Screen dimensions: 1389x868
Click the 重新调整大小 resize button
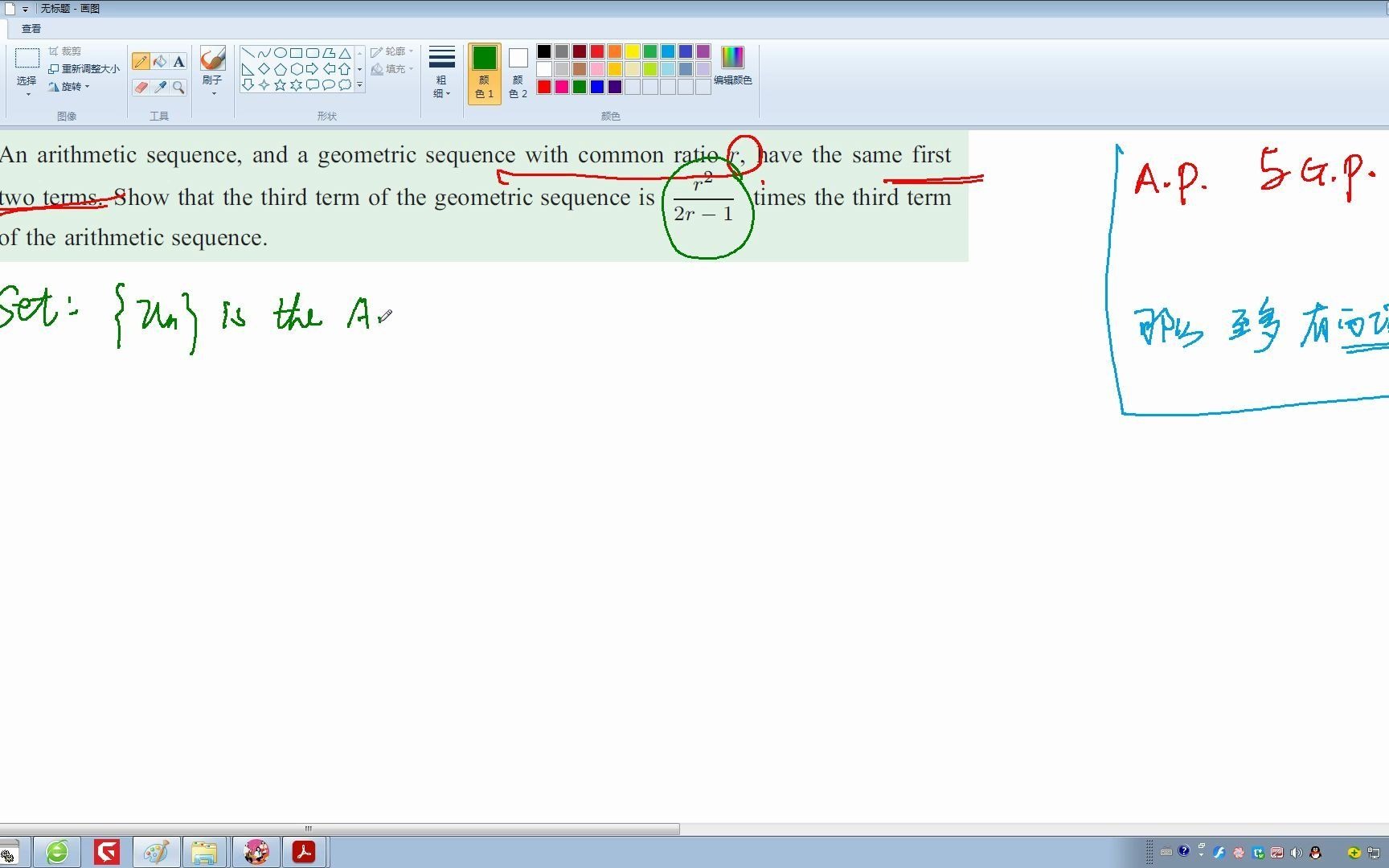click(x=83, y=68)
